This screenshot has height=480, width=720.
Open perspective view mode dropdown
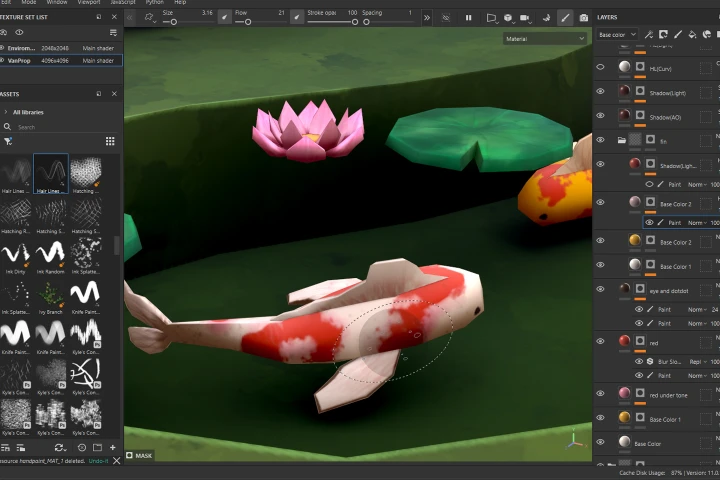coord(491,18)
